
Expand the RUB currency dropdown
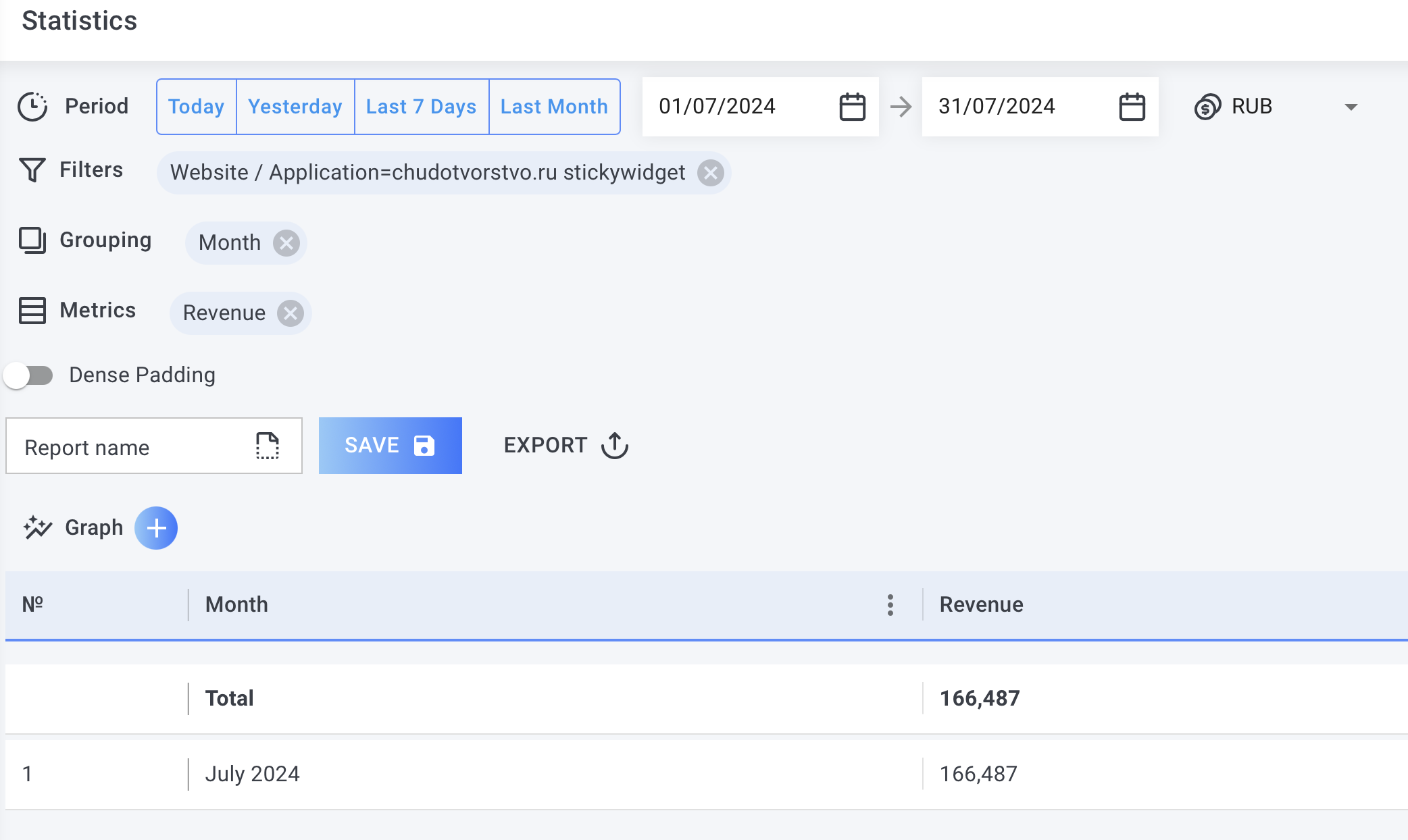click(1351, 107)
